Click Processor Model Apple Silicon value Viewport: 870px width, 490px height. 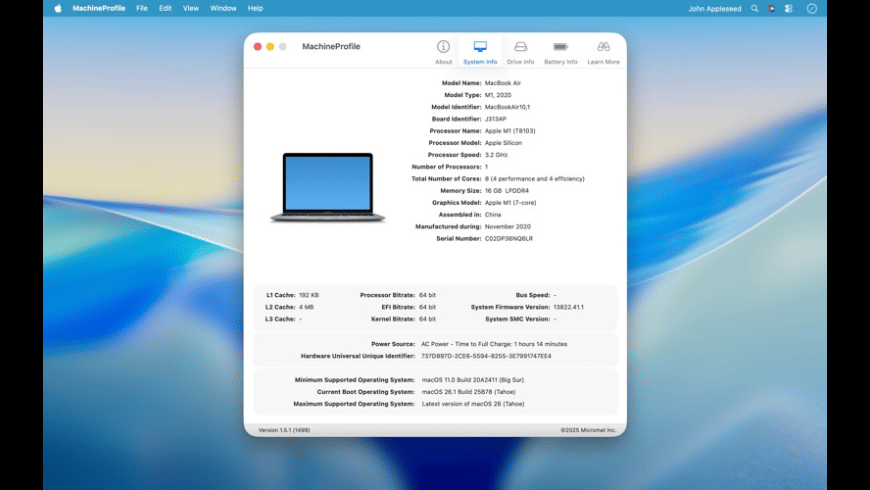tap(503, 143)
